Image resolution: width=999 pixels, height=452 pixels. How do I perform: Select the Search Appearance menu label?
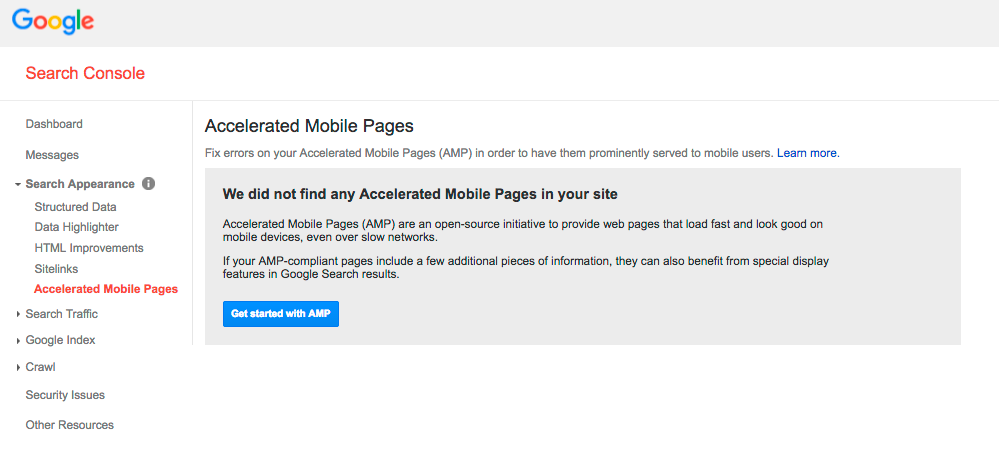coord(80,184)
